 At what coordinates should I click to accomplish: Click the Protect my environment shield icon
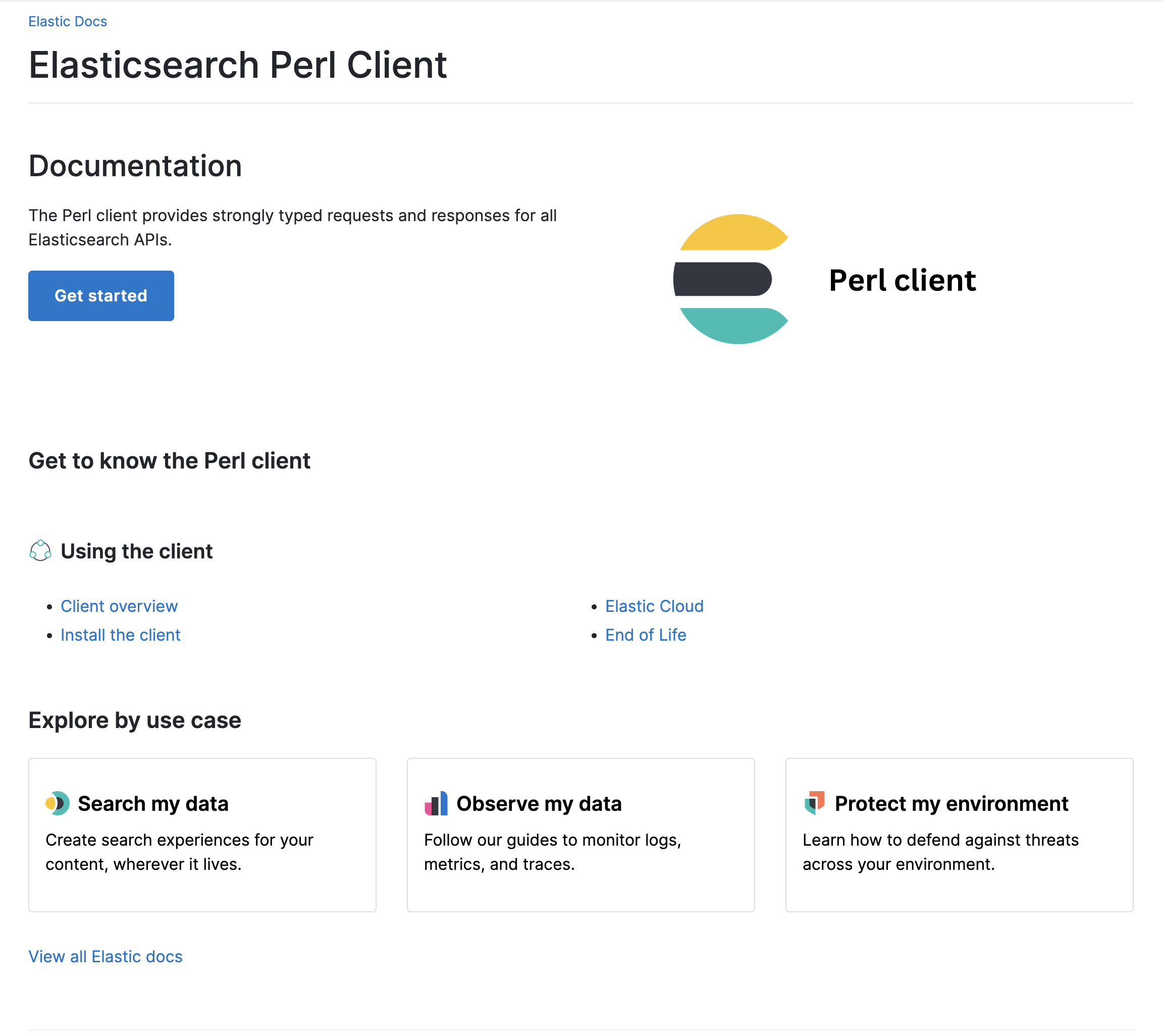(x=814, y=803)
